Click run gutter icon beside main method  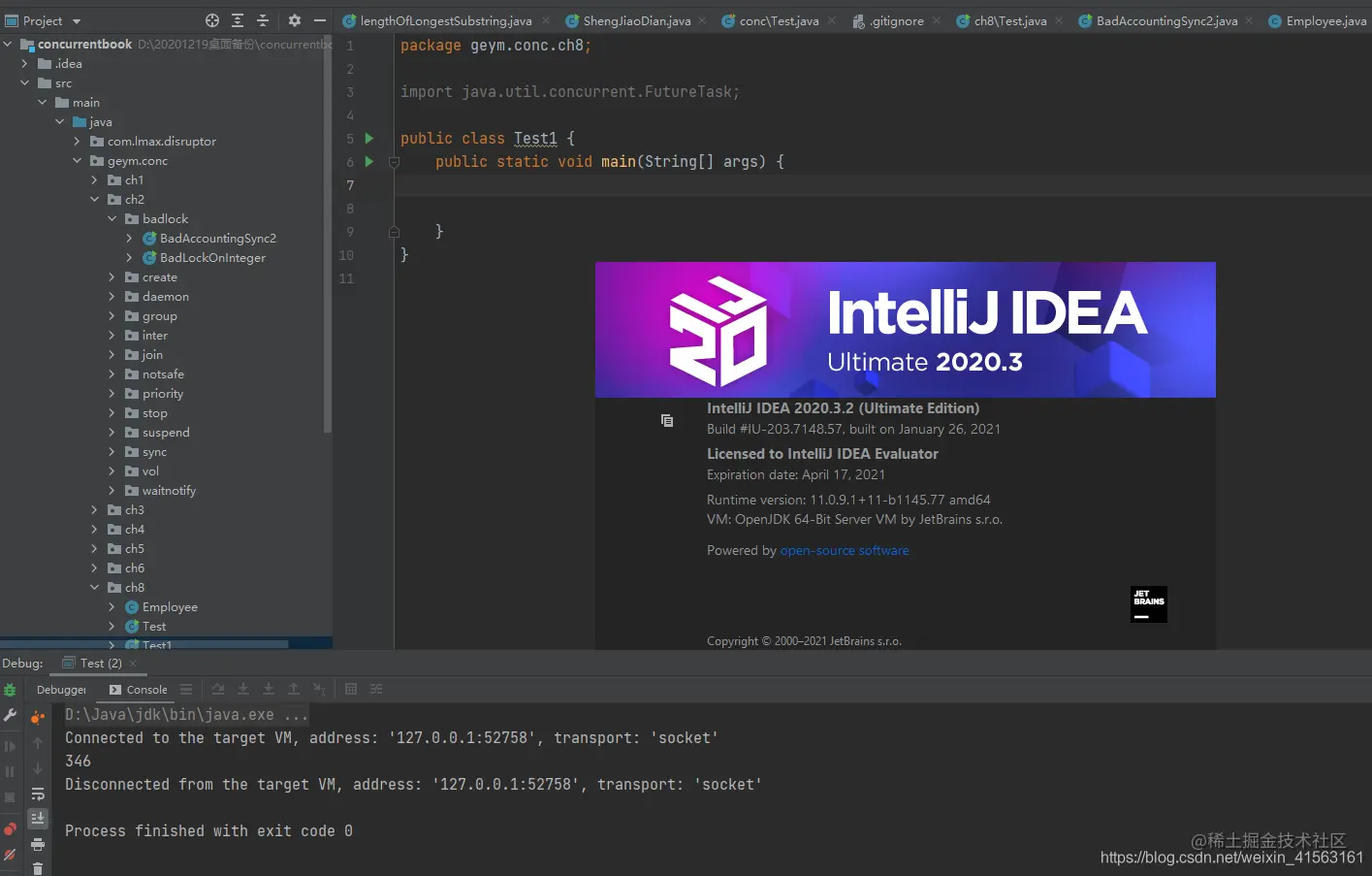coord(369,162)
